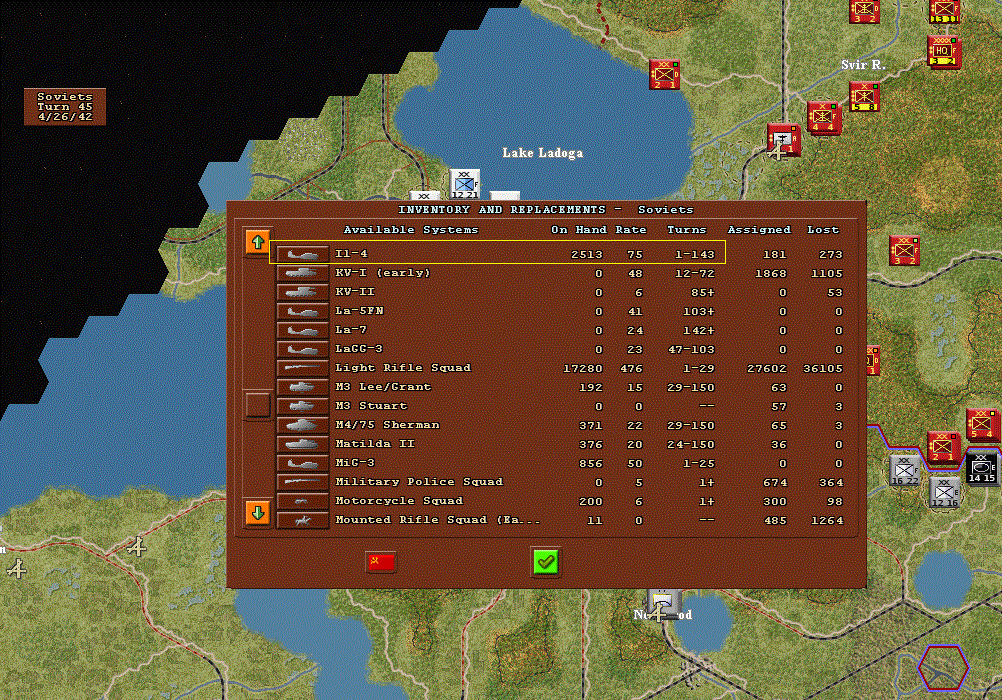Click Light Rifle Squad on-hand value 17280
This screenshot has height=700, width=1002.
tap(583, 369)
